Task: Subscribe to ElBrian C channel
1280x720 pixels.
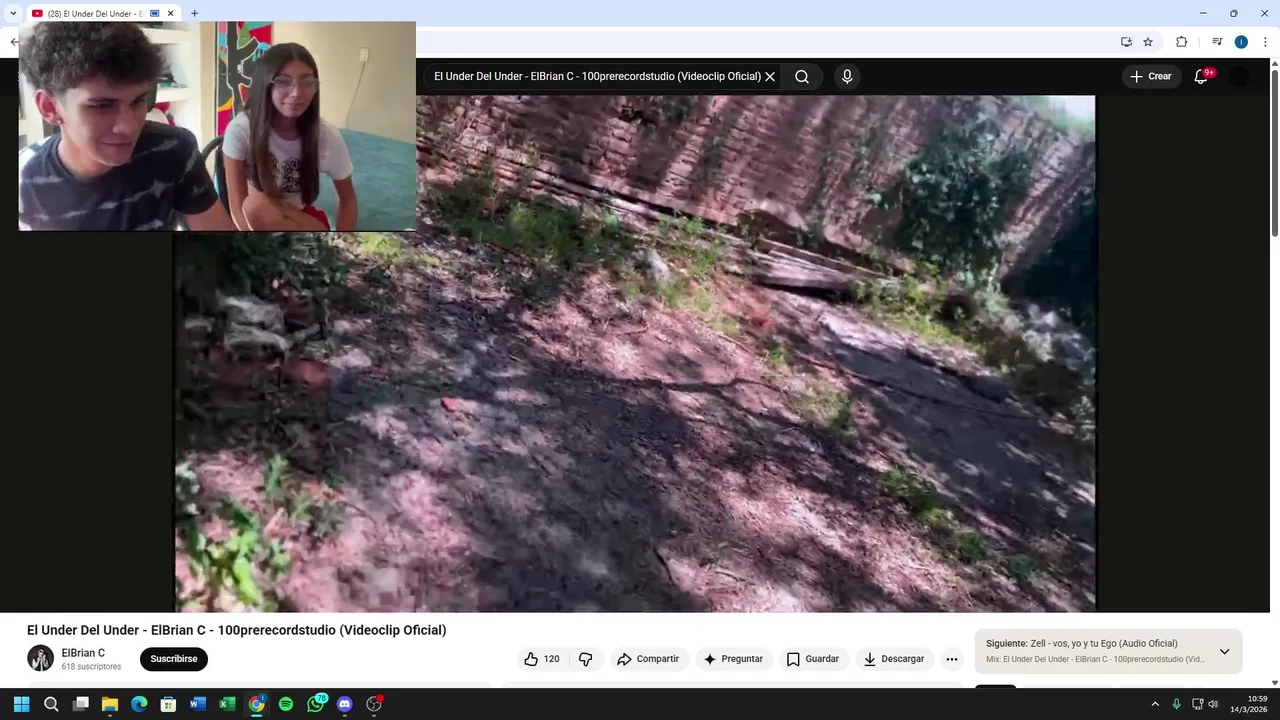Action: [x=174, y=659]
